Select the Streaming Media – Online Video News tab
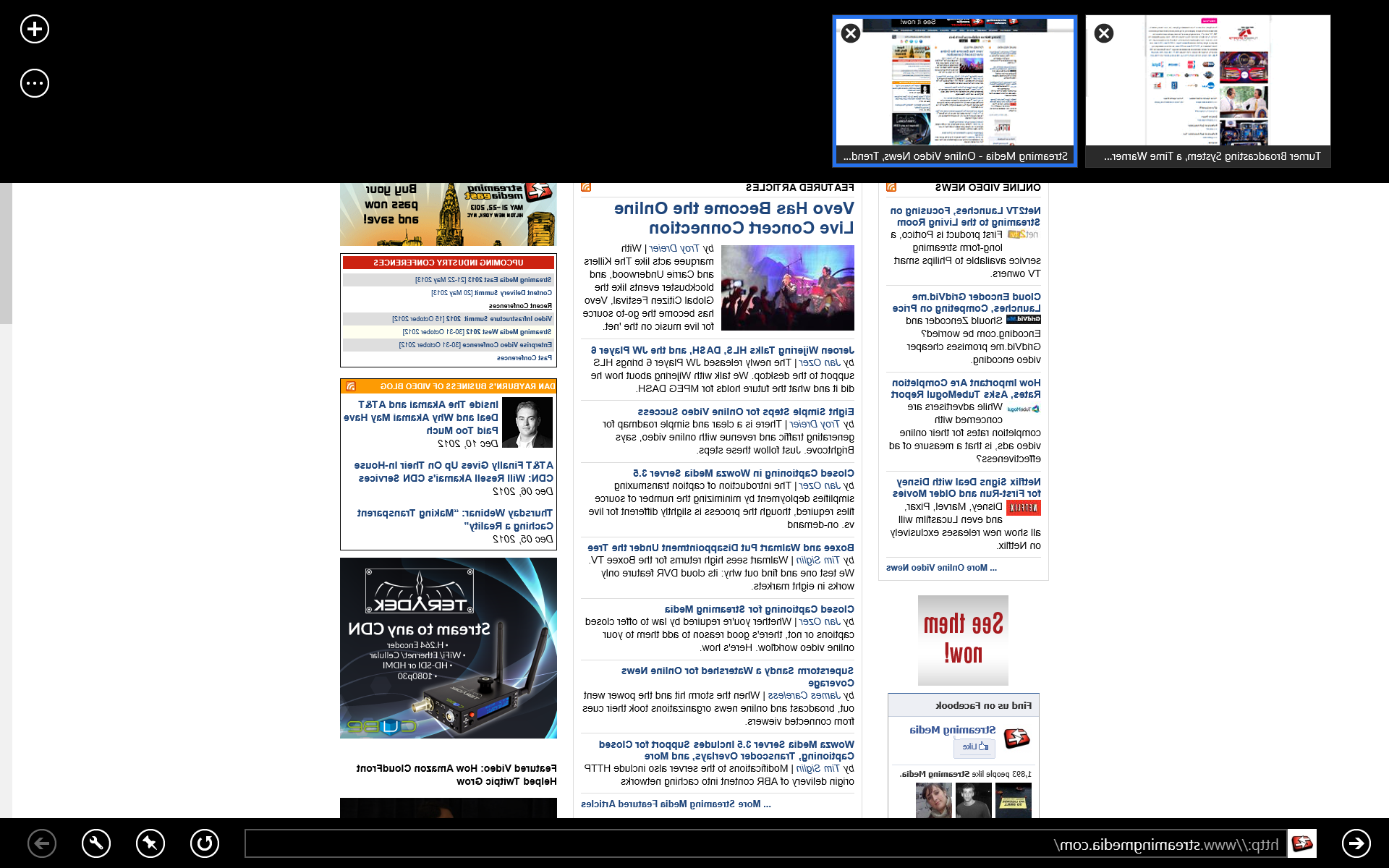Screen dimensions: 1389x868 click(x=954, y=91)
